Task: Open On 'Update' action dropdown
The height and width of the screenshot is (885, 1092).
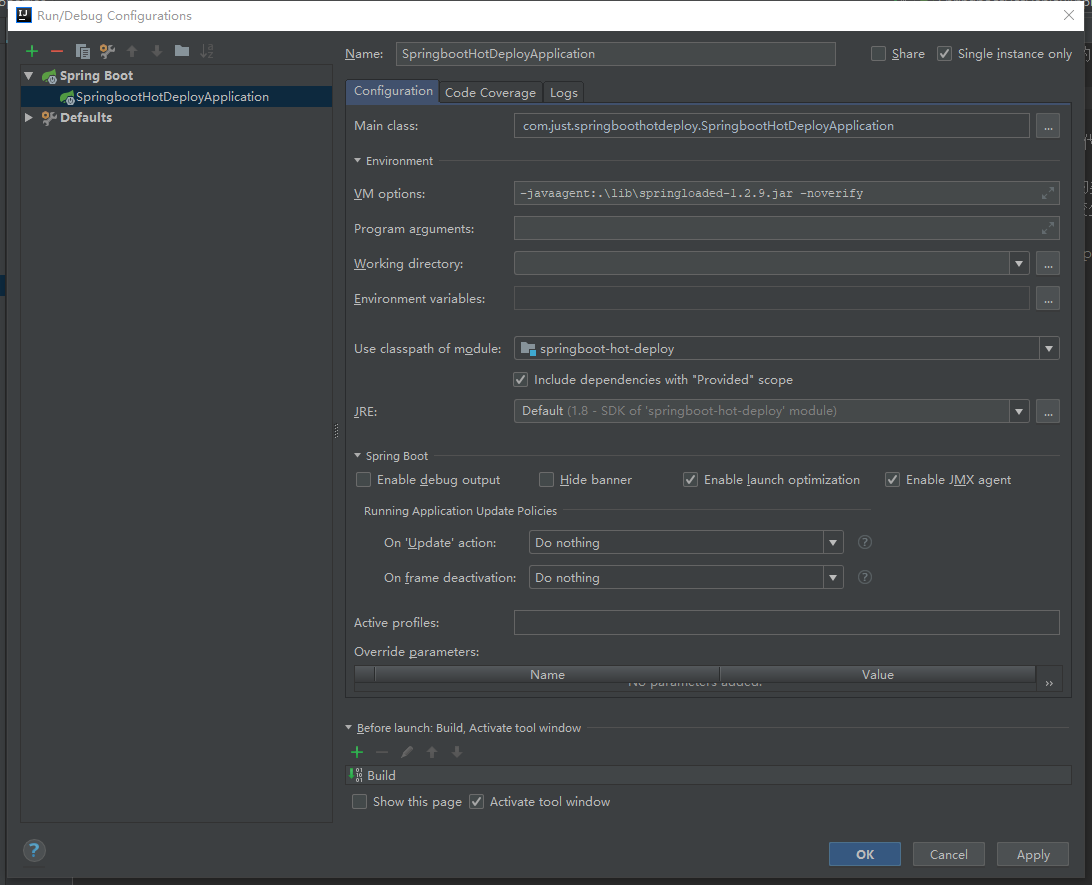Action: pyautogui.click(x=833, y=542)
